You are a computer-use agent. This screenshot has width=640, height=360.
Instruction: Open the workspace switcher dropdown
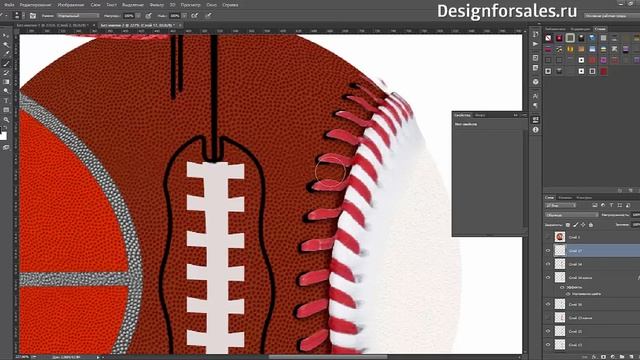[611, 16]
